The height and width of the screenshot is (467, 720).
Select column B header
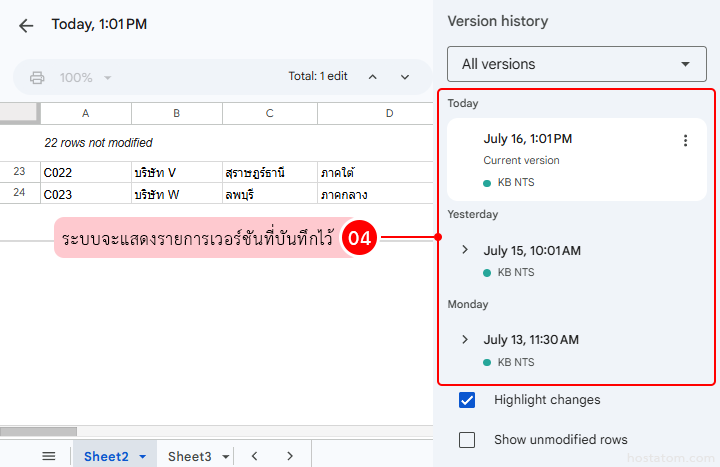(x=177, y=113)
